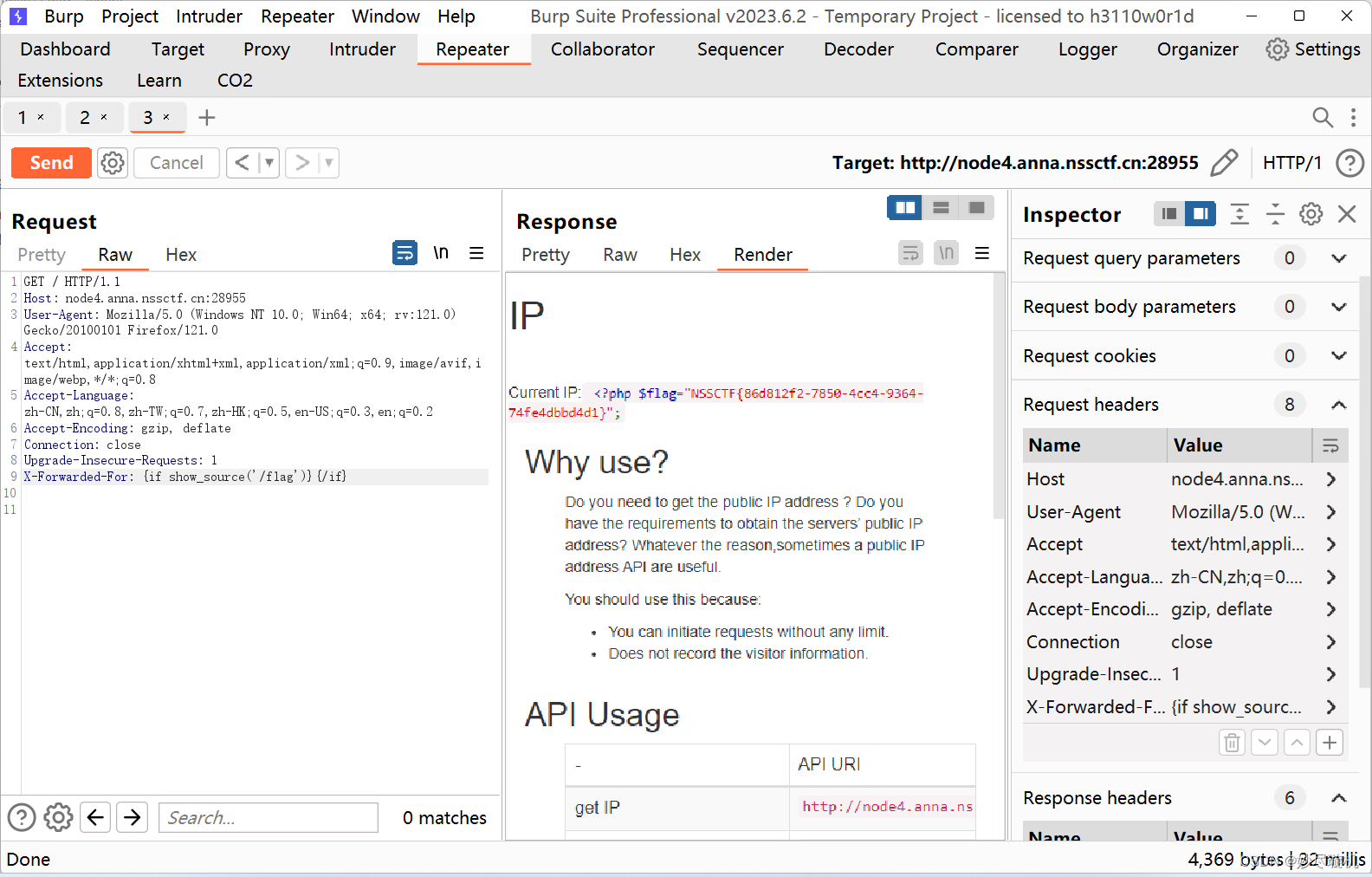This screenshot has width=1372, height=877.
Task: Switch to Repeater tab 2
Action: coord(85,118)
